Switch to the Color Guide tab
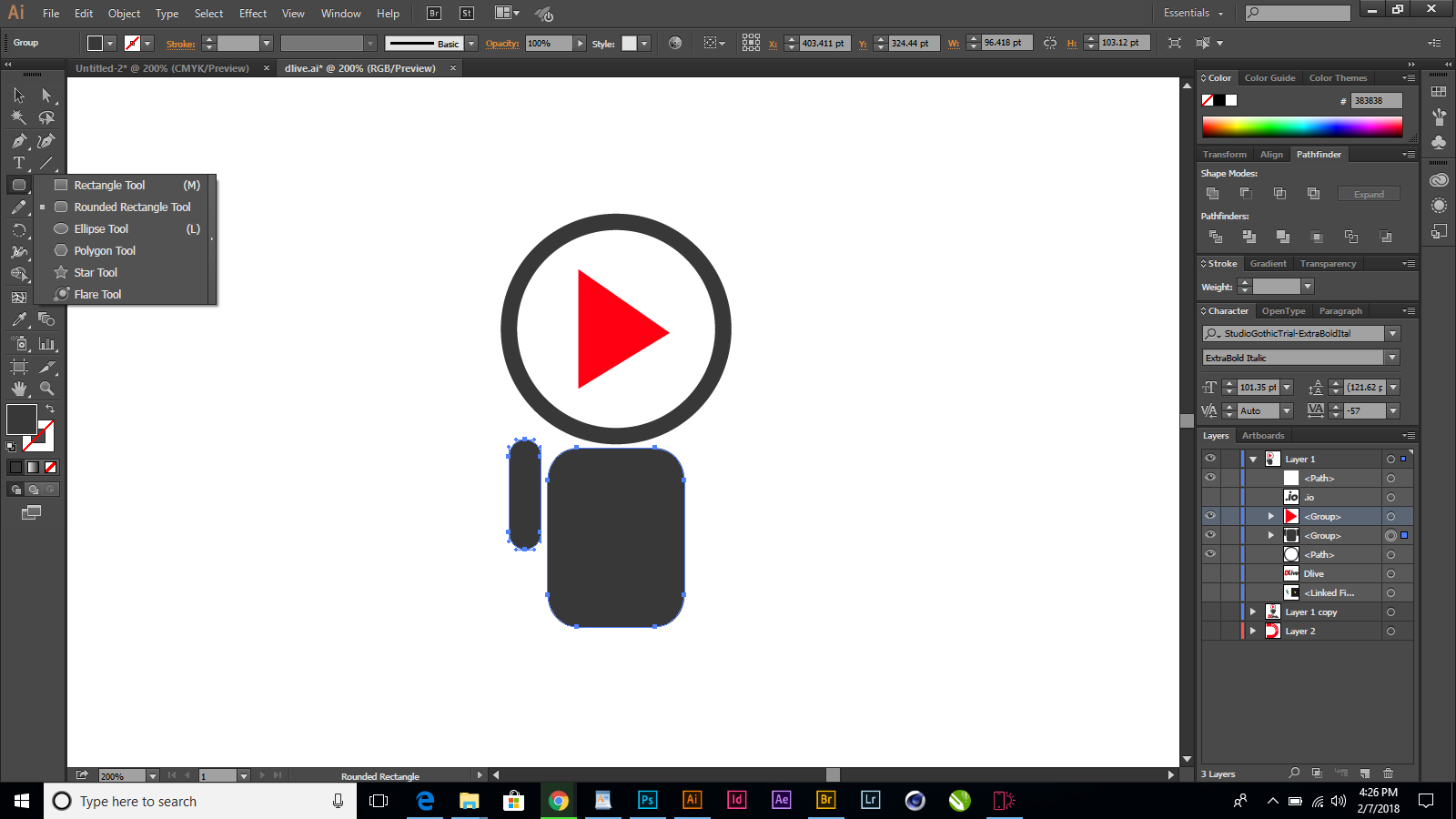 pyautogui.click(x=1270, y=77)
